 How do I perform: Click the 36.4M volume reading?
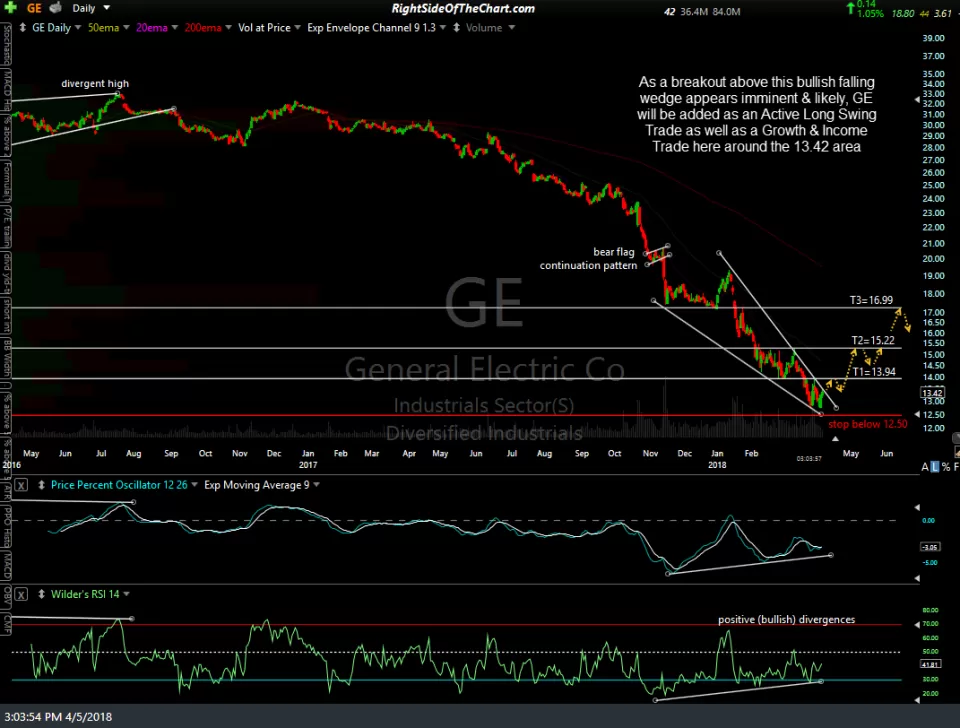click(x=694, y=12)
